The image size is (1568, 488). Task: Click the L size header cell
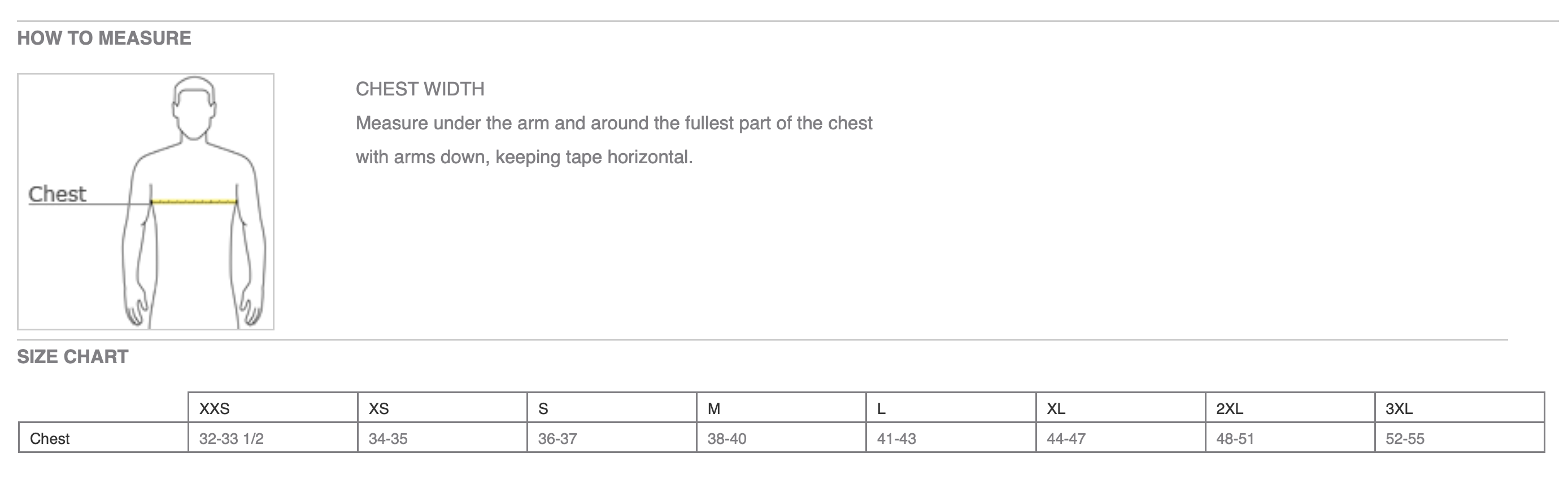click(x=951, y=408)
